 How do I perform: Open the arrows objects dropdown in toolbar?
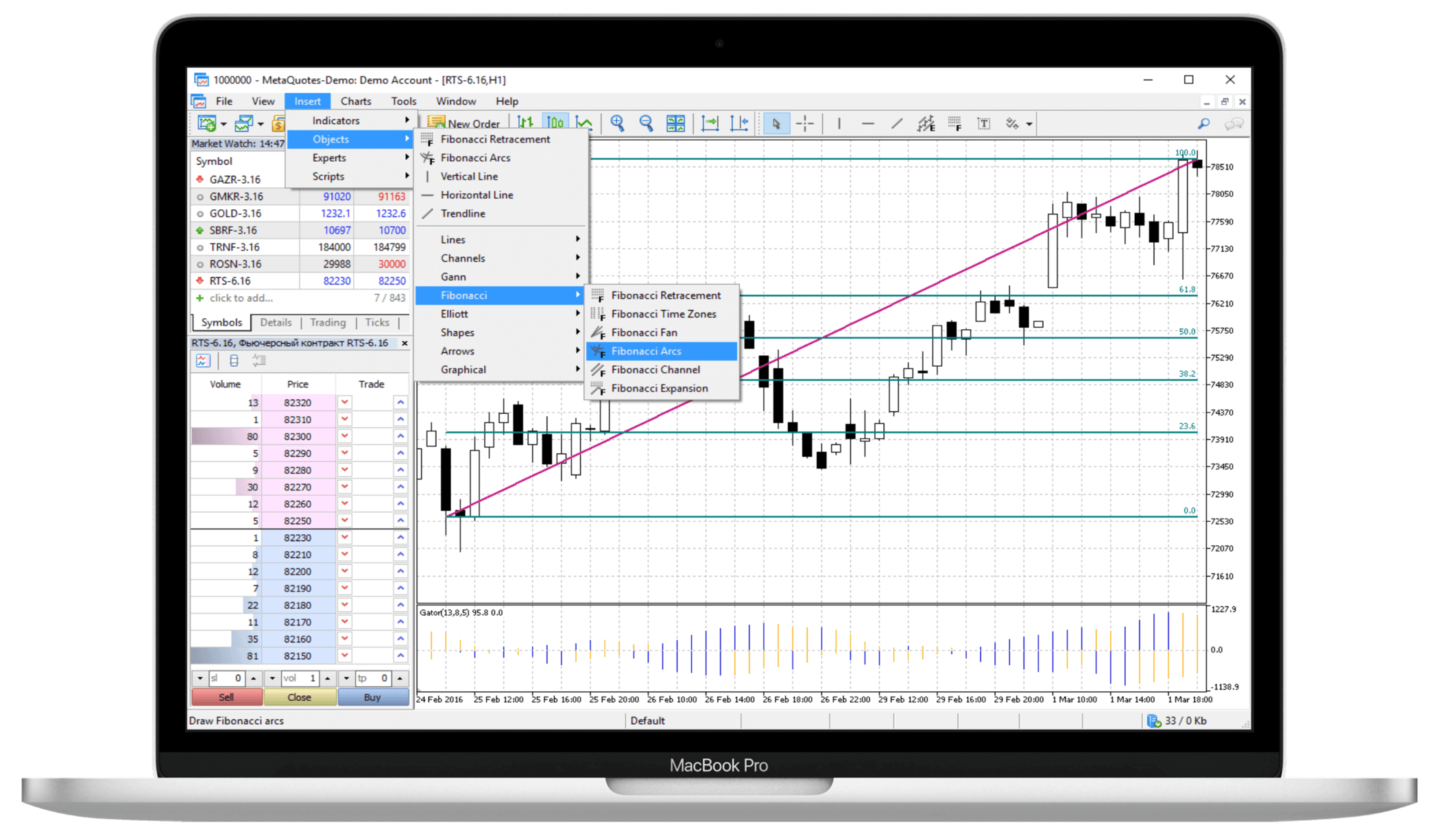click(1029, 124)
